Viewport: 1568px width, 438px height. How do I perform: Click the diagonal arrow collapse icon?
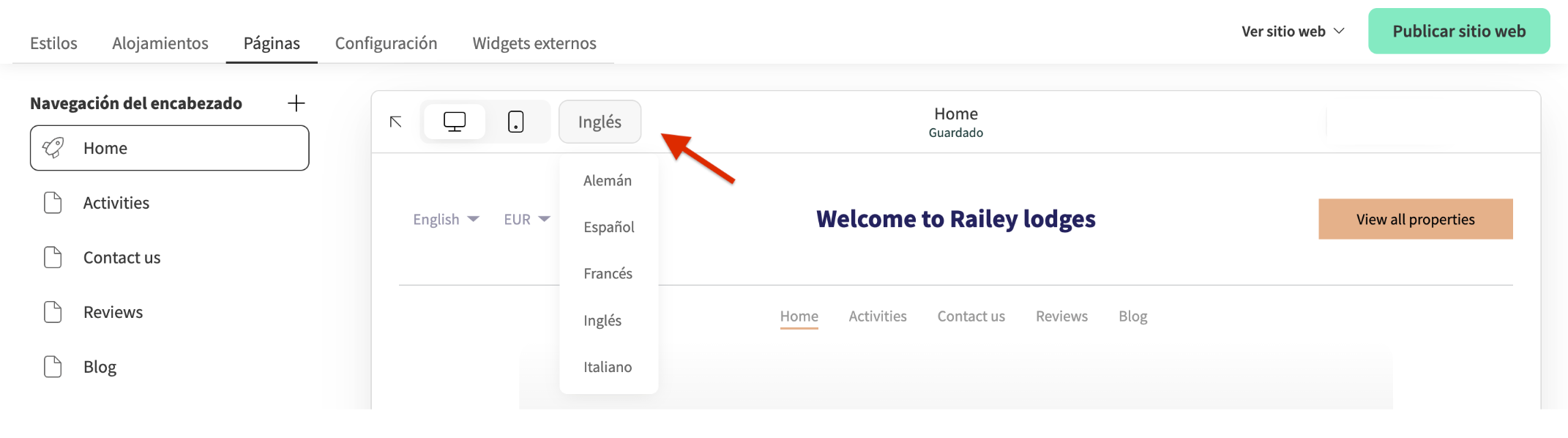tap(396, 122)
